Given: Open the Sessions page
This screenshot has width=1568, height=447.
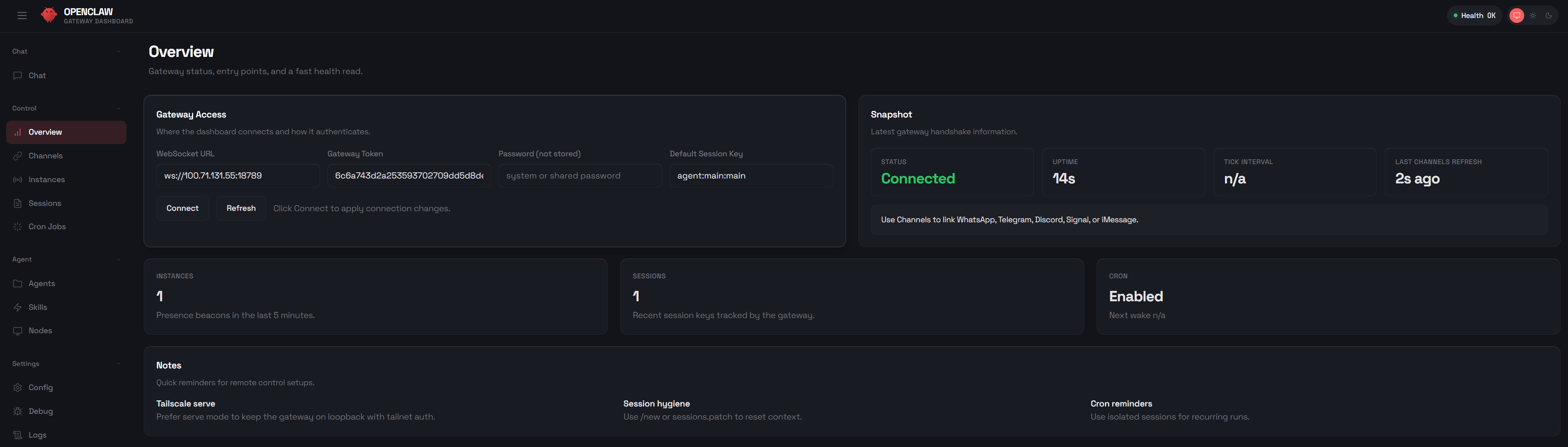Looking at the screenshot, I should tap(45, 203).
